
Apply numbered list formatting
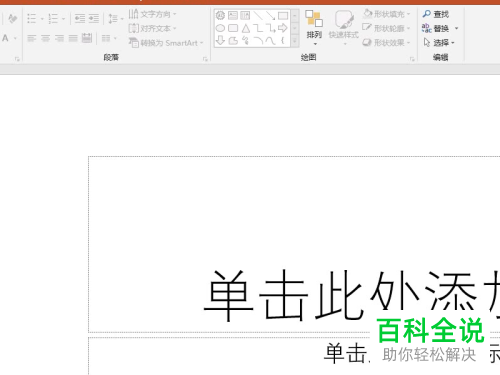click(53, 18)
